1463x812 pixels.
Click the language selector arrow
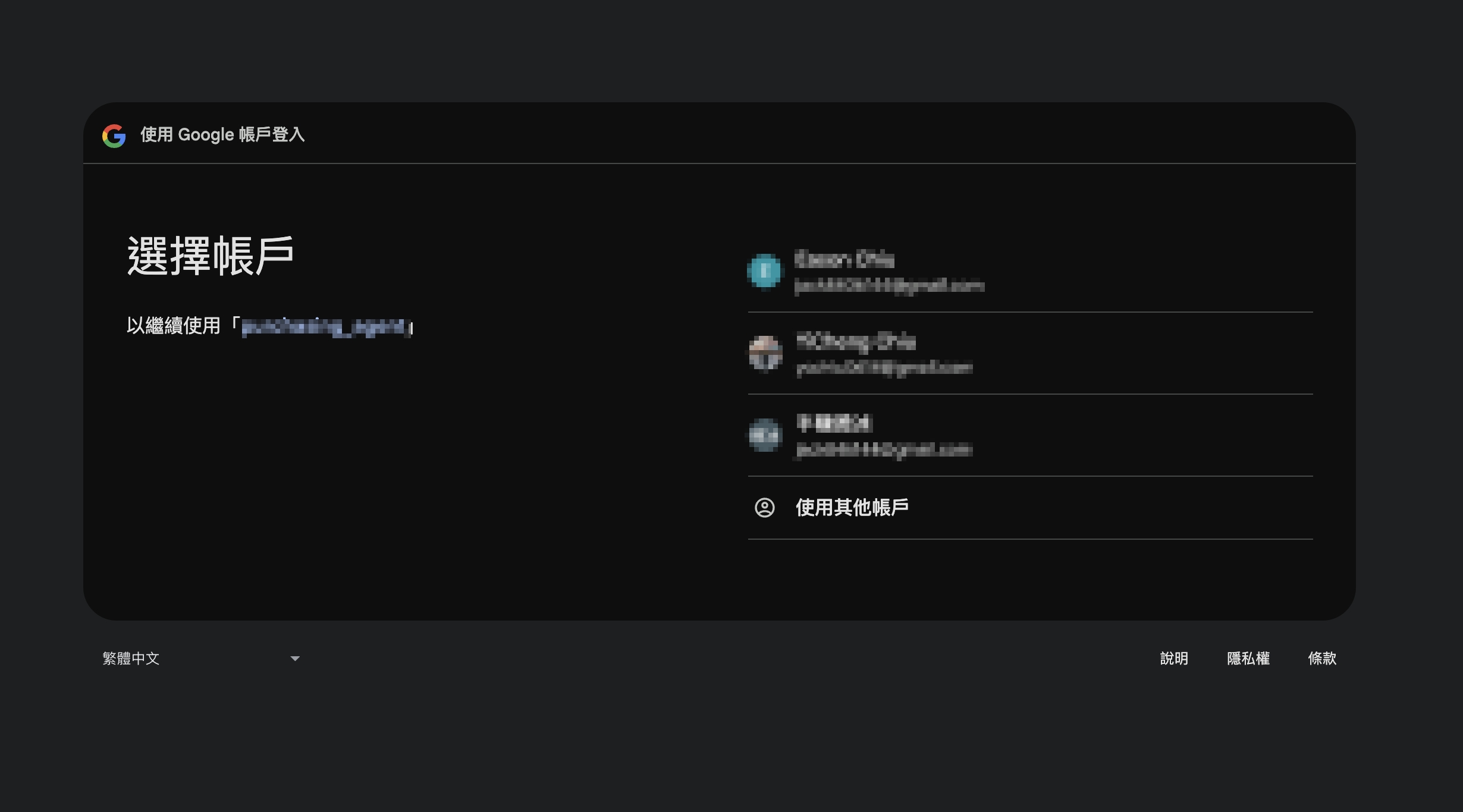click(294, 659)
